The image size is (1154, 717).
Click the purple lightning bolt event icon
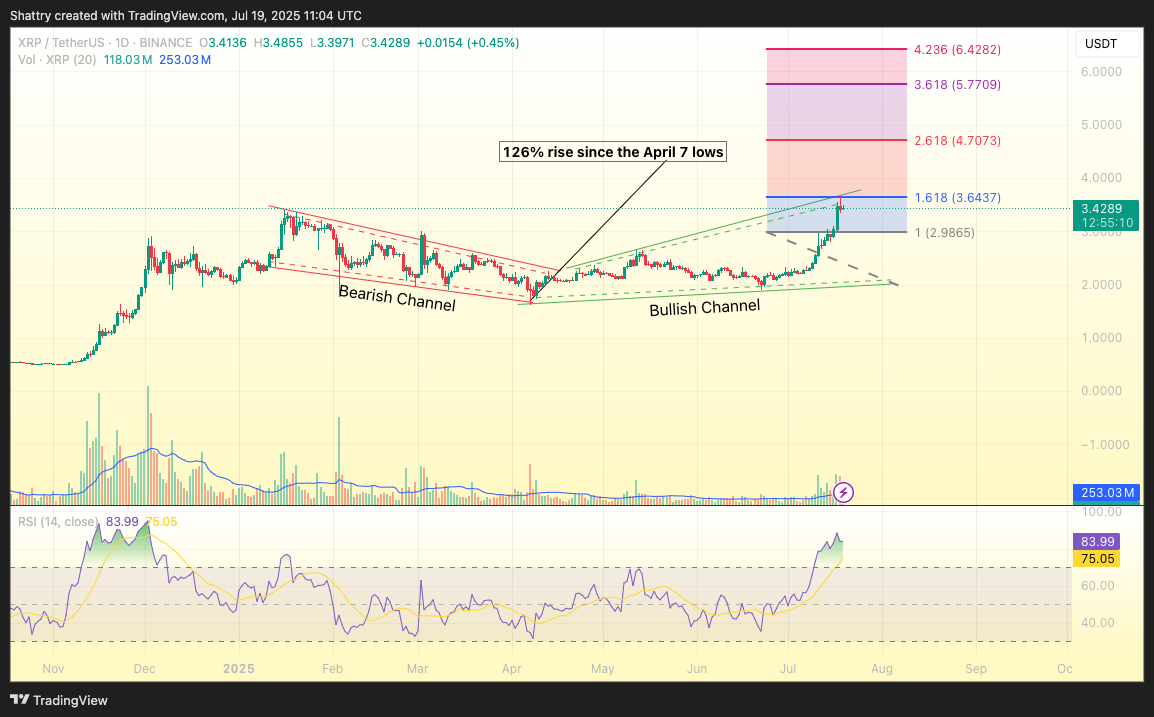coord(844,491)
